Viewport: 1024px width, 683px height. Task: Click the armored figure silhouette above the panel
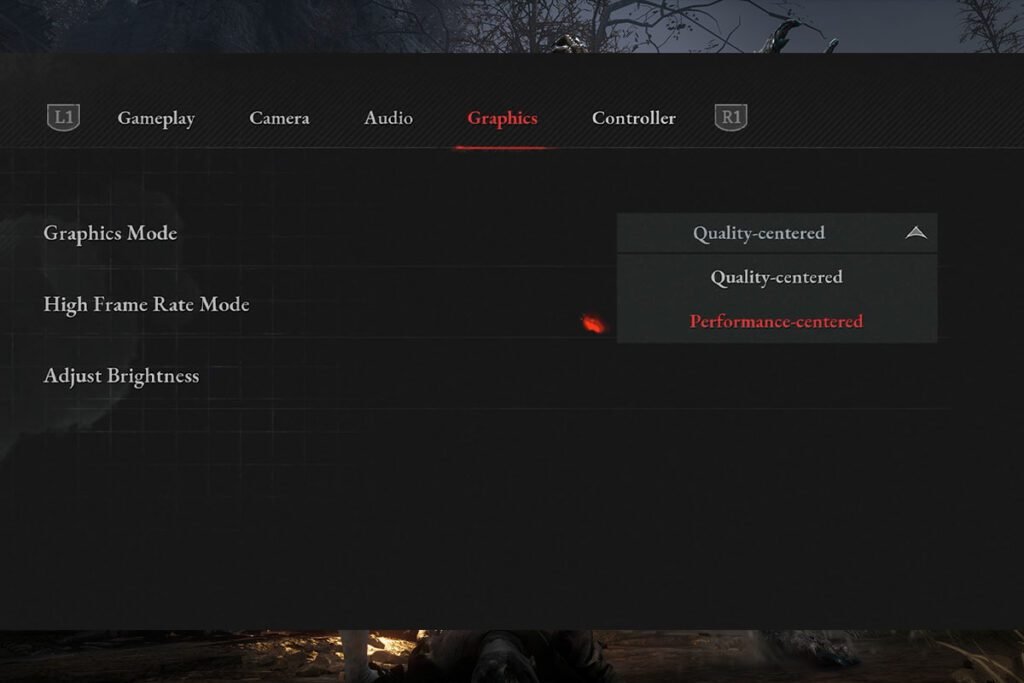pos(570,43)
